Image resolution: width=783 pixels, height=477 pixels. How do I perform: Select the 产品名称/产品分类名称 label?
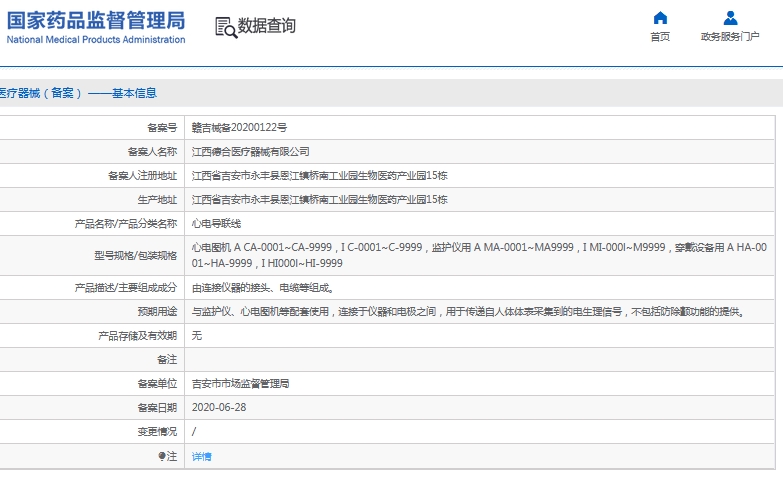coord(126,224)
